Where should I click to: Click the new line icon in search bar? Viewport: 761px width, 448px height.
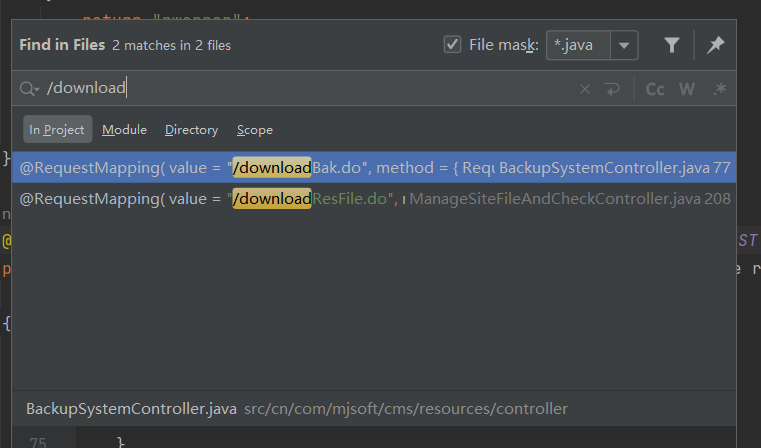(612, 89)
